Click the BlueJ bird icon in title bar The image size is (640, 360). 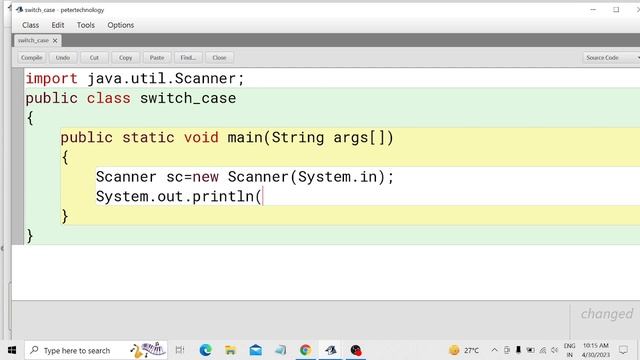click(x=19, y=9)
